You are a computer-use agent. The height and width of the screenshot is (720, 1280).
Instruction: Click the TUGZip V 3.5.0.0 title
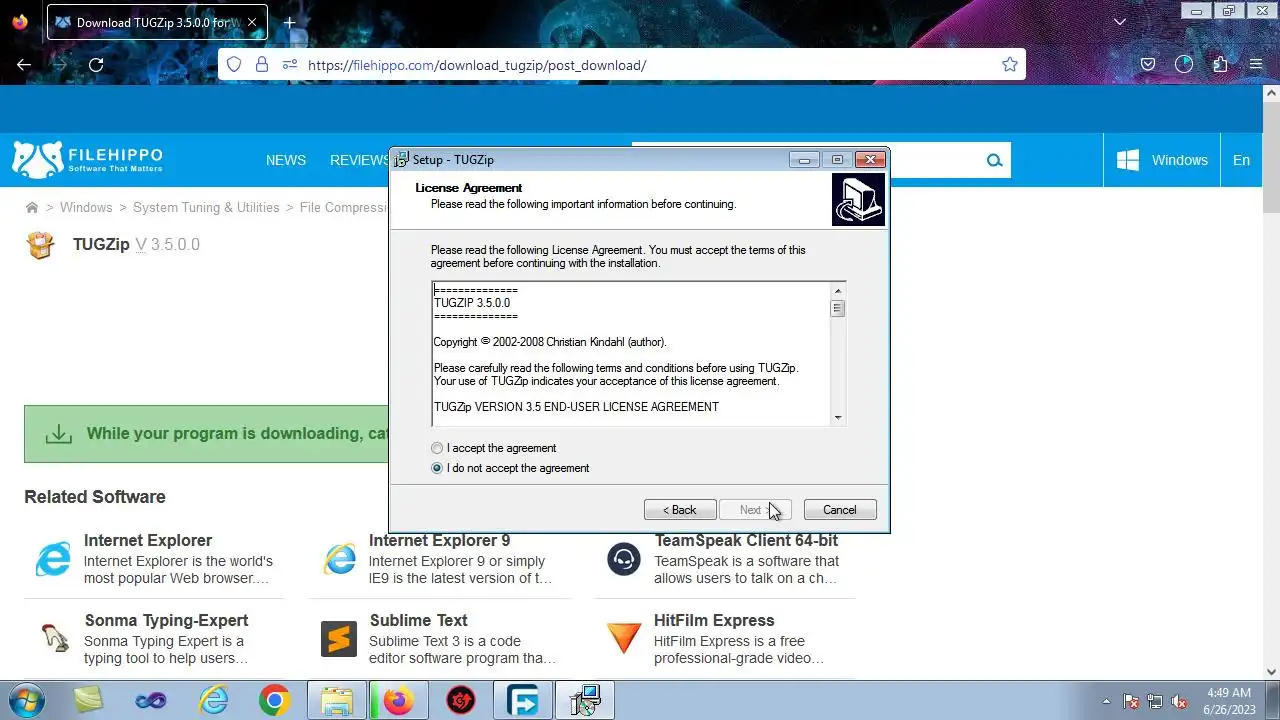[136, 244]
